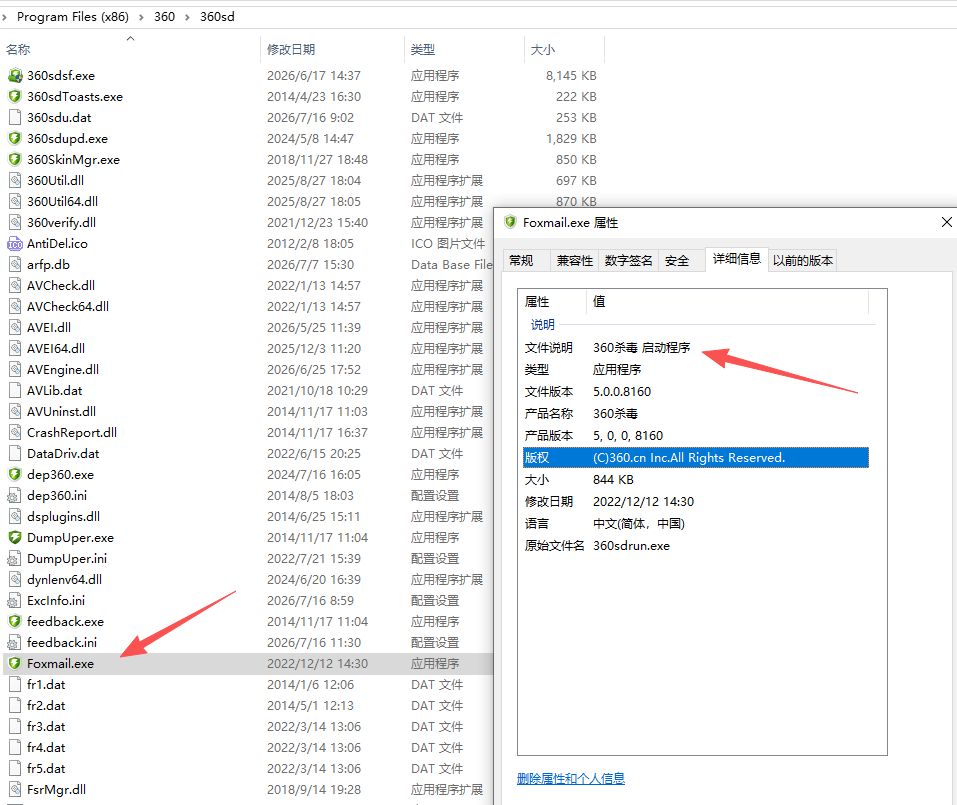Click the fr1.dat file icon
957x805 pixels.
[x=15, y=684]
